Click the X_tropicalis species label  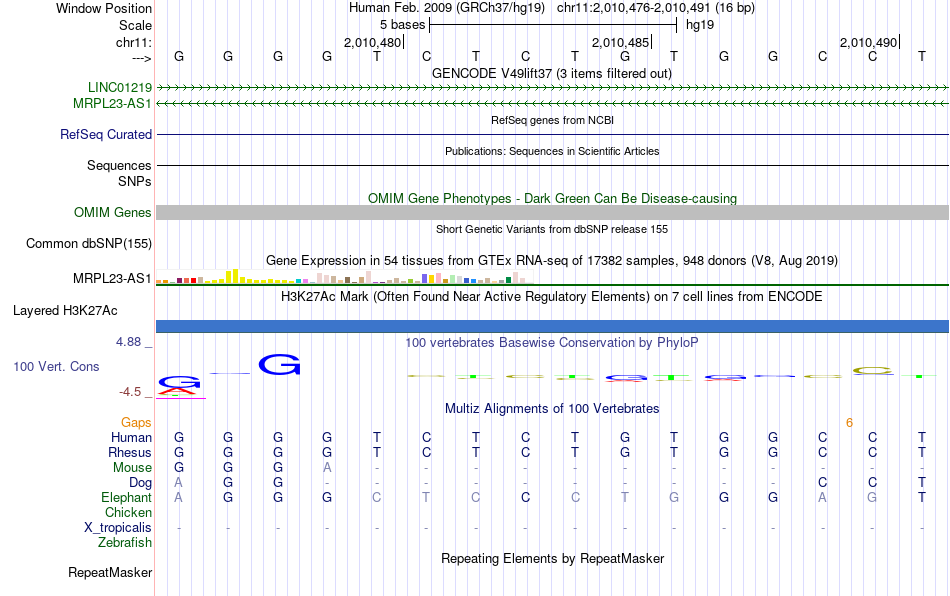118,528
